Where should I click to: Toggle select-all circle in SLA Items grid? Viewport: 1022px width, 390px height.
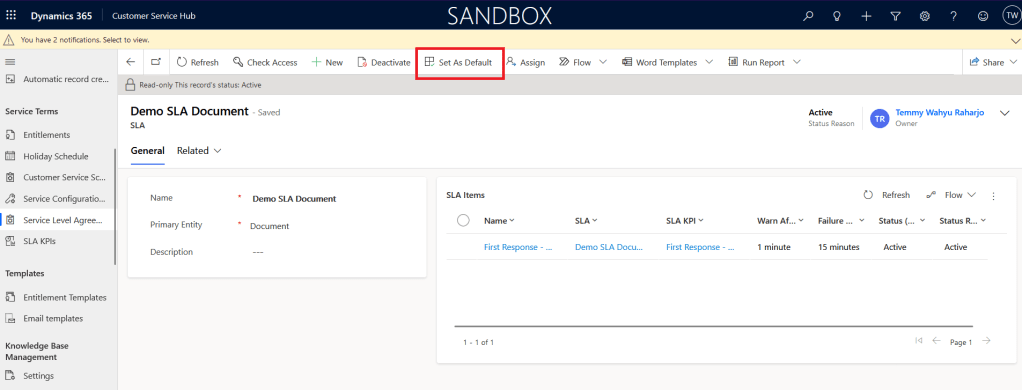[x=463, y=220]
